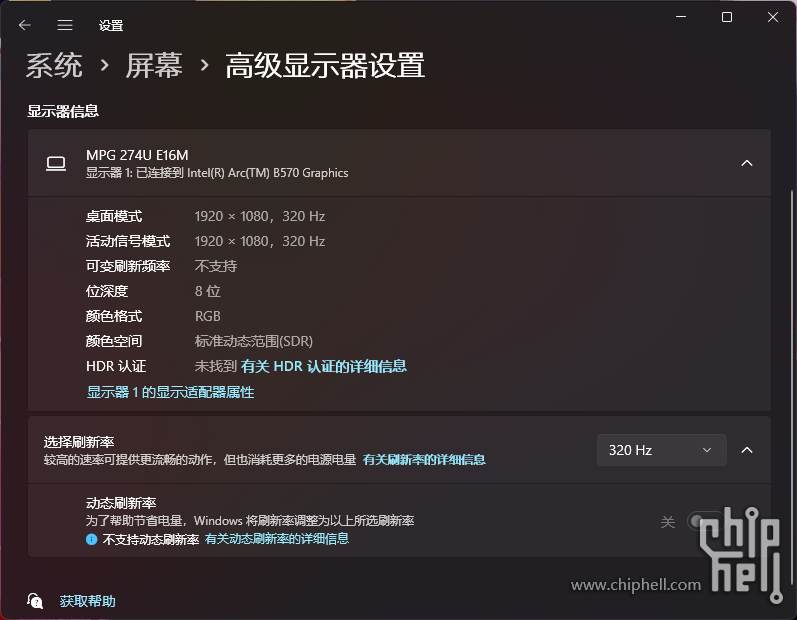The image size is (797, 620).
Task: Go to 屏幕 in breadcrumb
Action: point(154,66)
